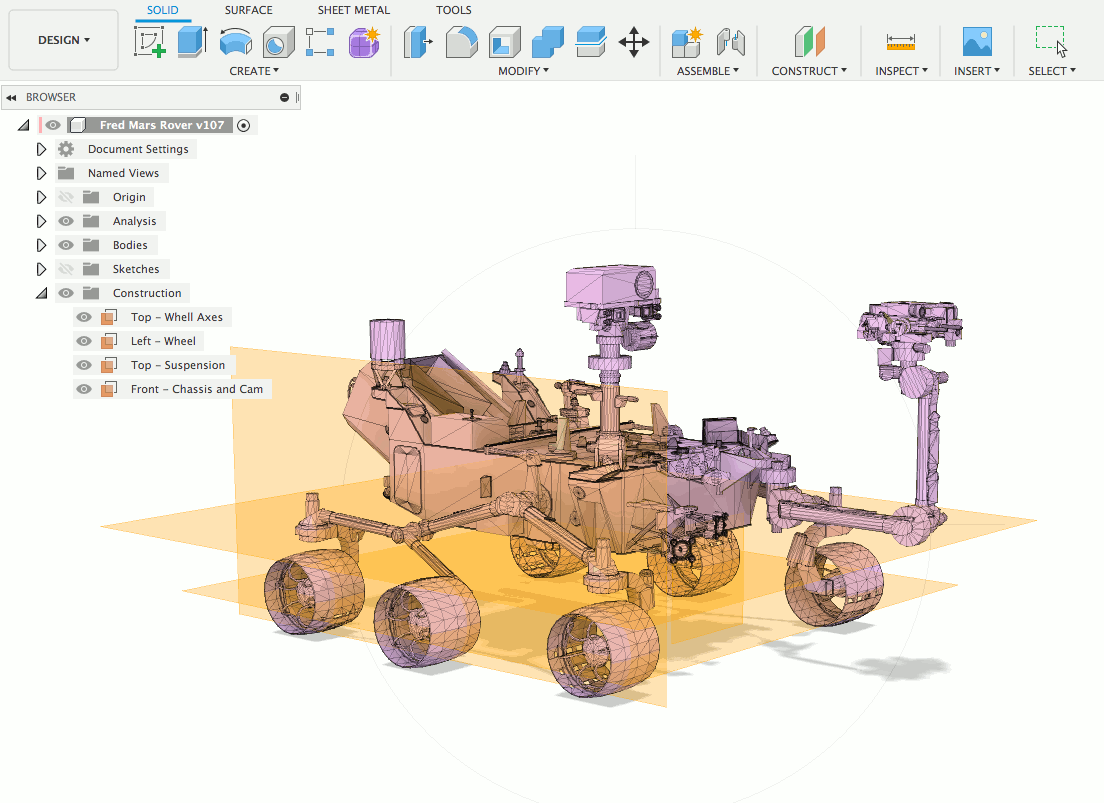Image resolution: width=1104 pixels, height=803 pixels.
Task: Toggle visibility of the Bodies folder
Action: tap(65, 245)
